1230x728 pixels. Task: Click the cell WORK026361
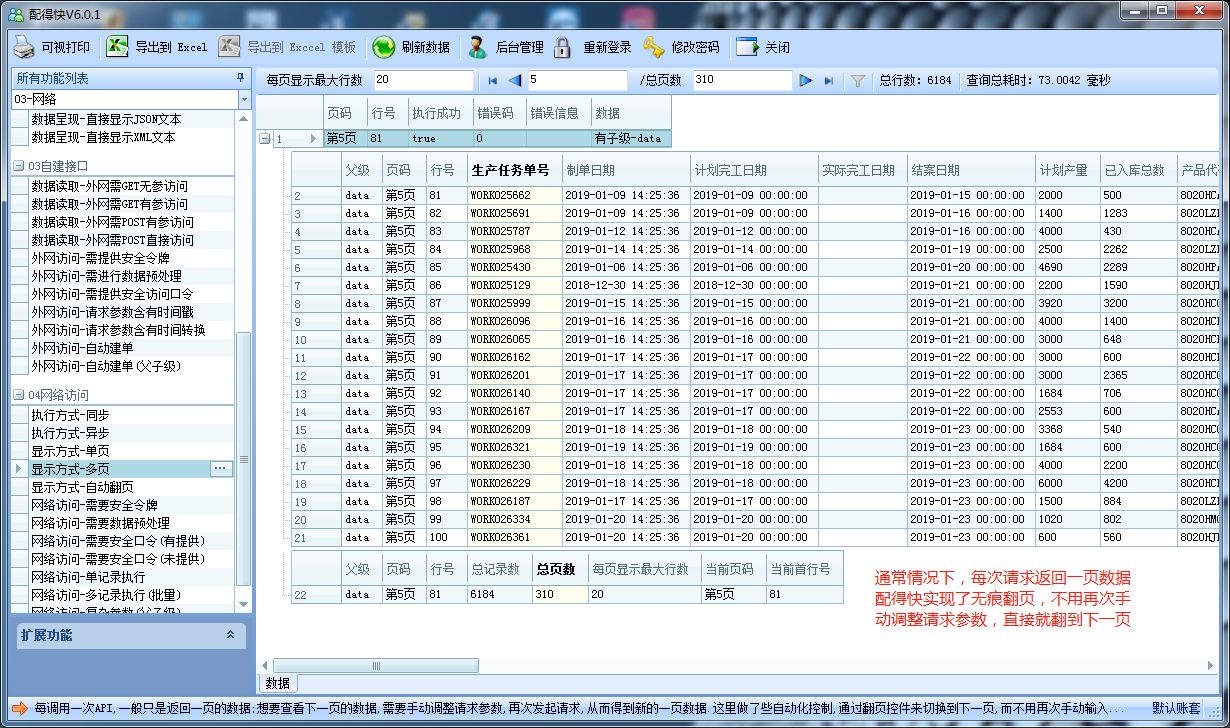tap(513, 537)
